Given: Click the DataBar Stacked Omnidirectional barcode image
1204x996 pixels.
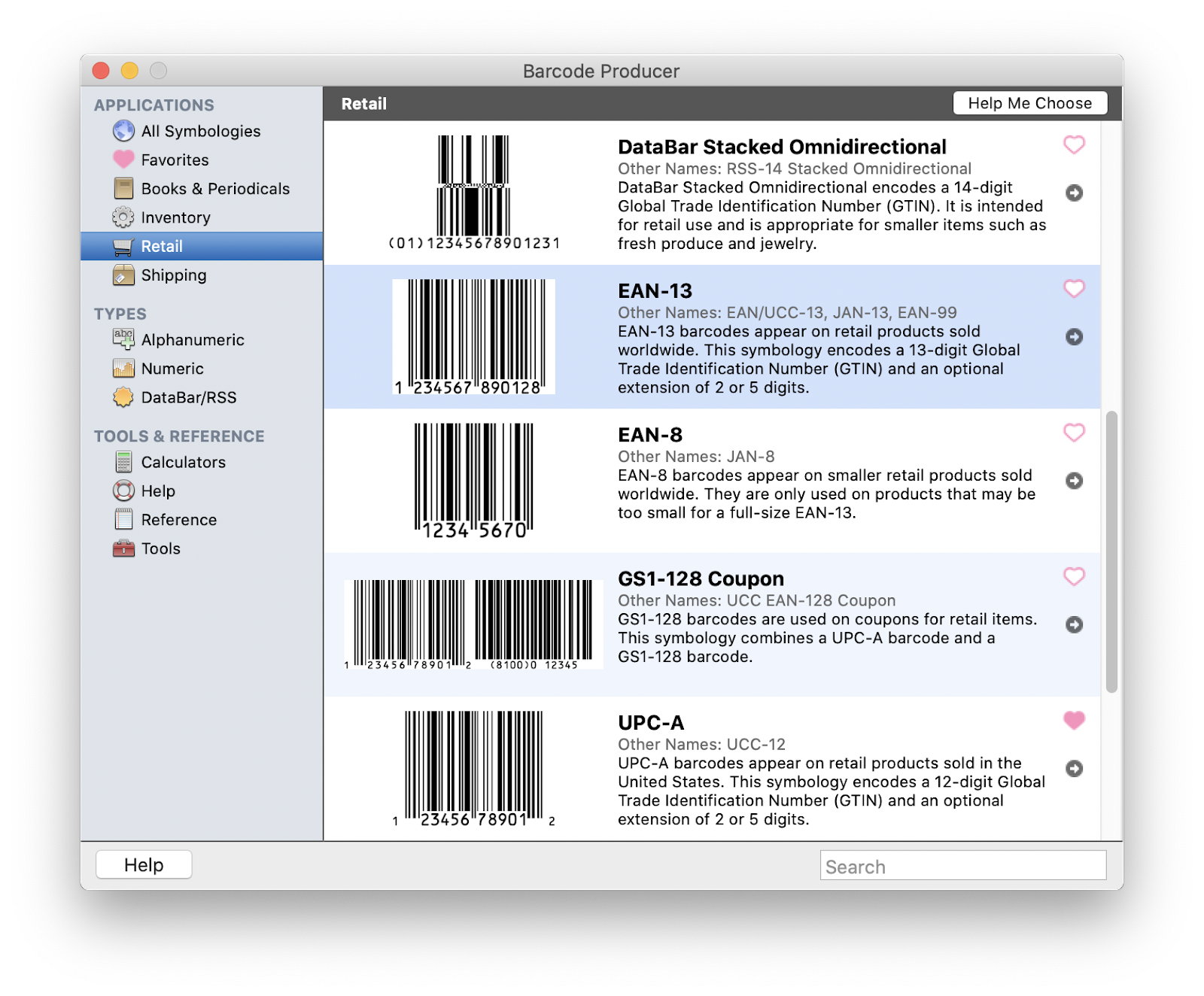Looking at the screenshot, I should tap(474, 192).
